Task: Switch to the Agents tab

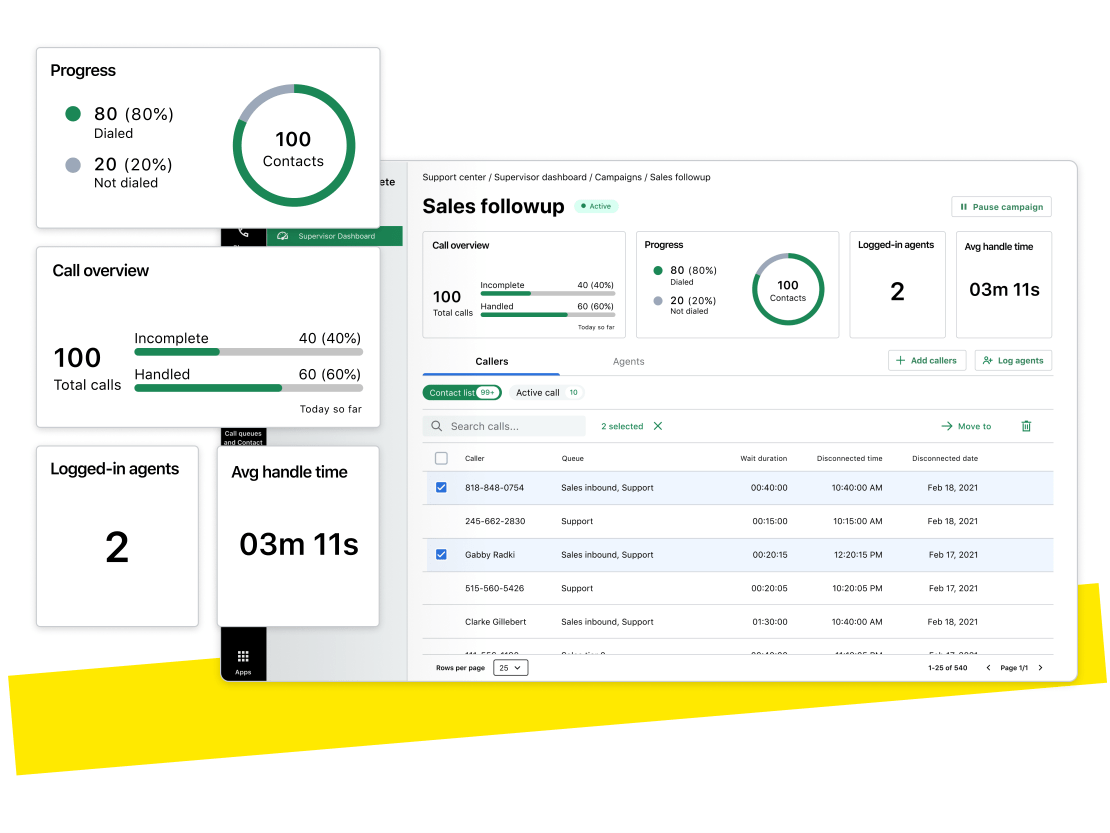Action: pyautogui.click(x=629, y=361)
